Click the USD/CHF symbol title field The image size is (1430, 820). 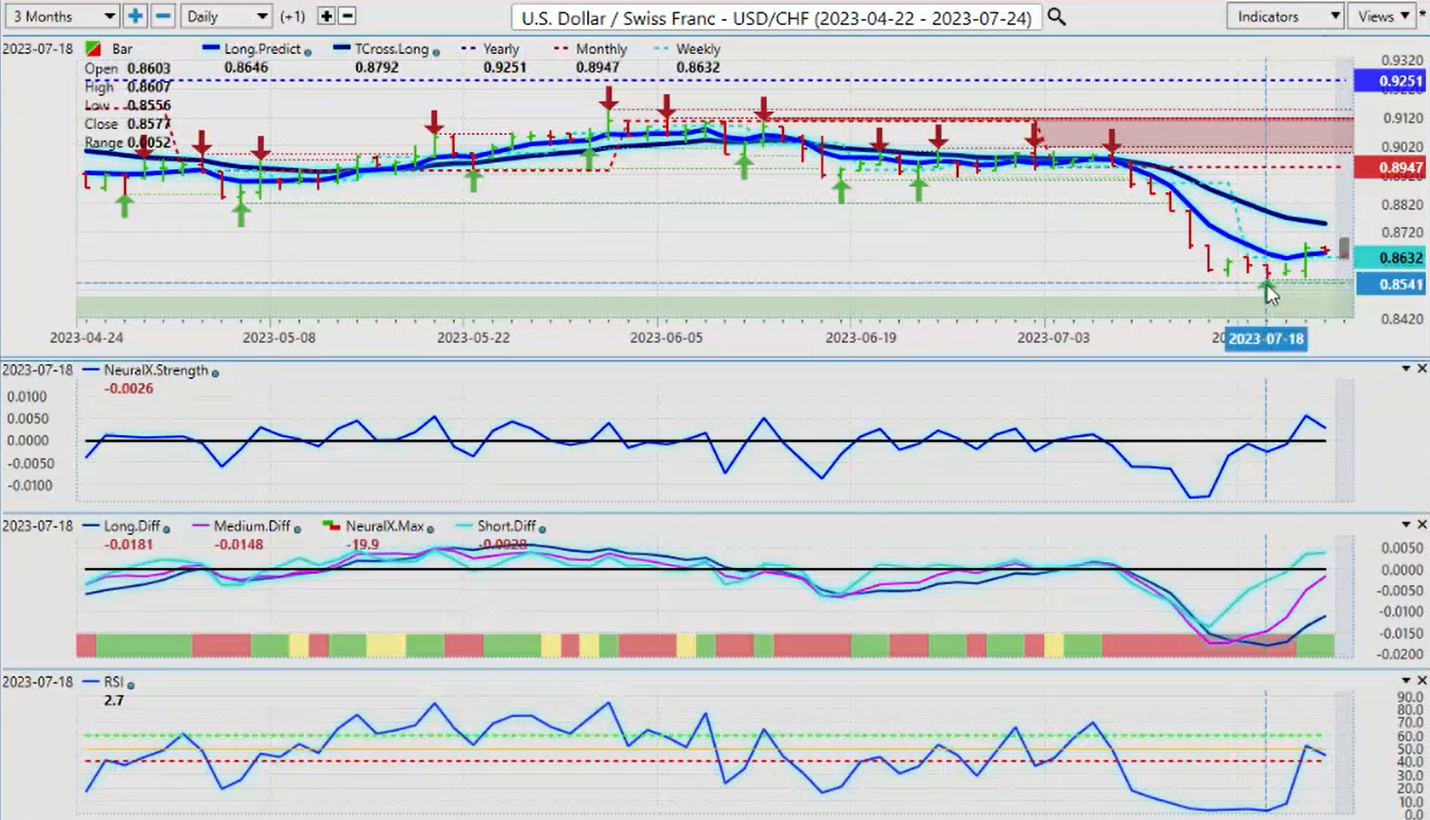(x=776, y=17)
